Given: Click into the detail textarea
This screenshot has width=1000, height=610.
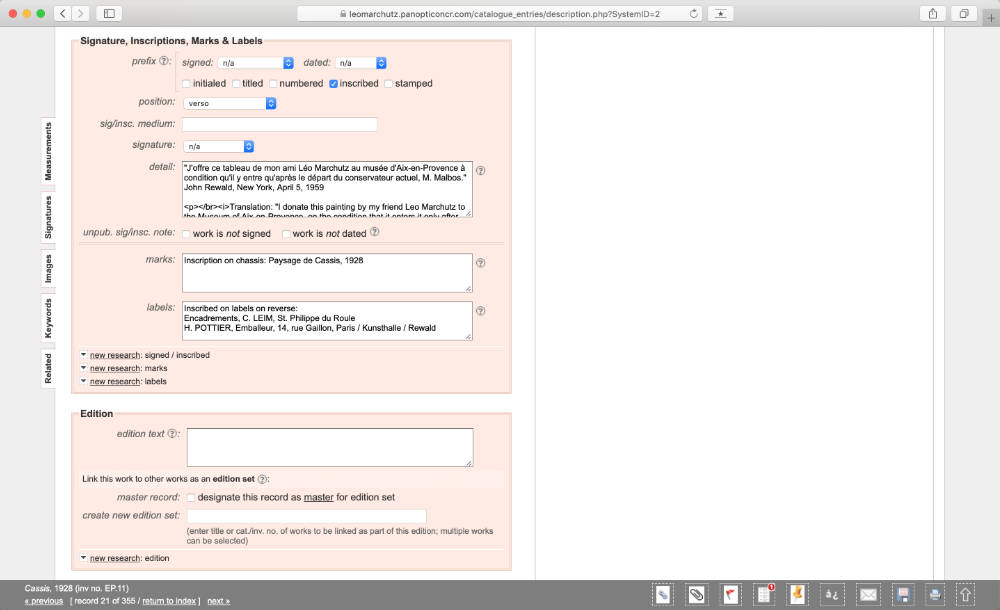Looking at the screenshot, I should [x=327, y=189].
